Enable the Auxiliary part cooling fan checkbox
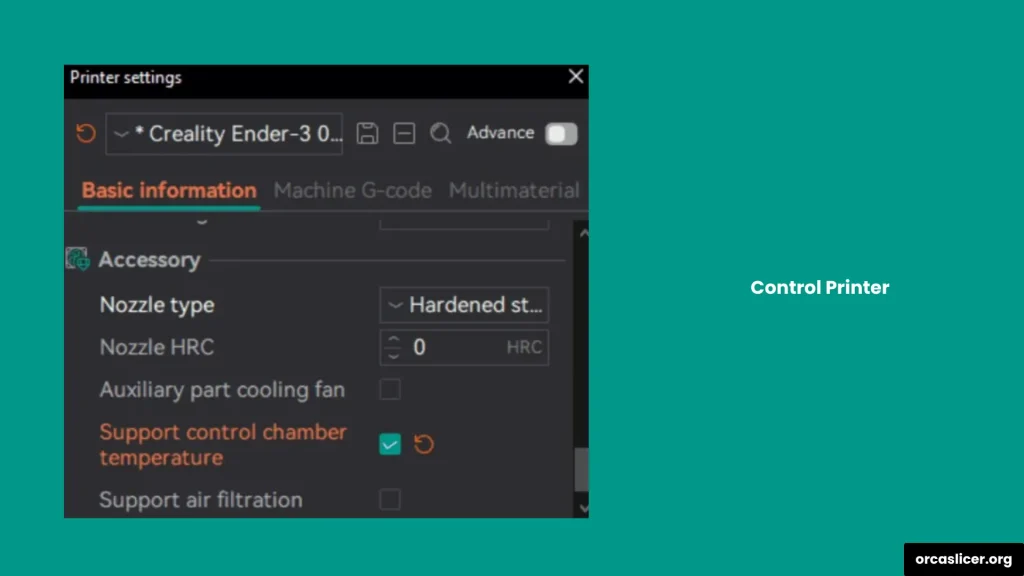Screen dimensions: 1024x576 pos(390,389)
